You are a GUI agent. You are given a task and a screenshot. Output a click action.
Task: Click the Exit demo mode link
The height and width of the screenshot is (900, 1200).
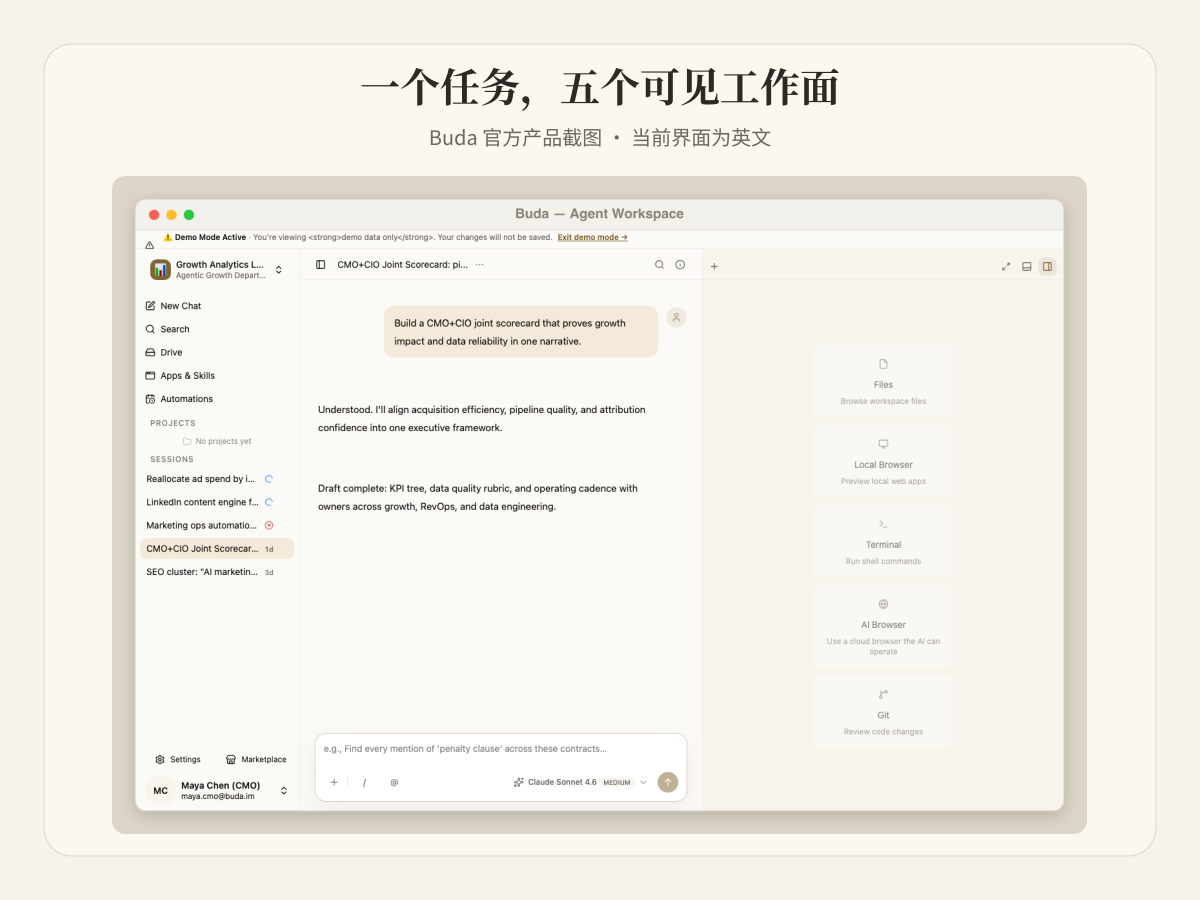tap(593, 237)
